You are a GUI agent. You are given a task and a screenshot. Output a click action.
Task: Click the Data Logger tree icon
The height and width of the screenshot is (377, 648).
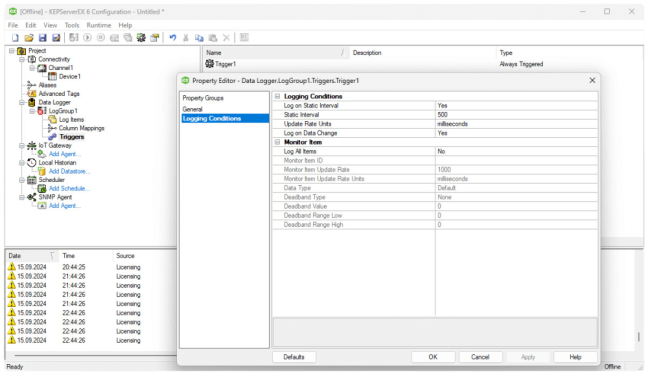(x=32, y=103)
